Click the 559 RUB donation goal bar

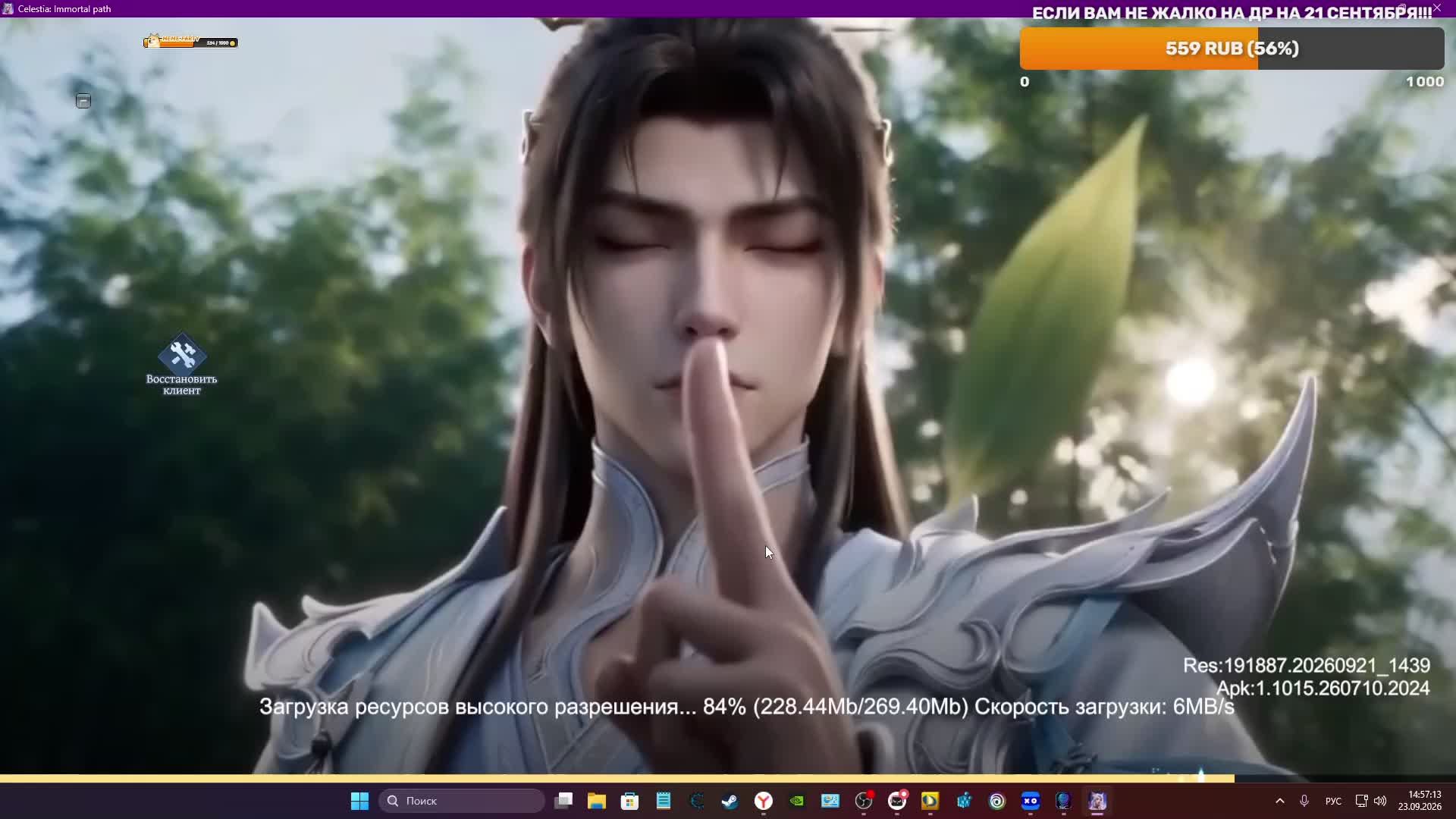(1232, 49)
